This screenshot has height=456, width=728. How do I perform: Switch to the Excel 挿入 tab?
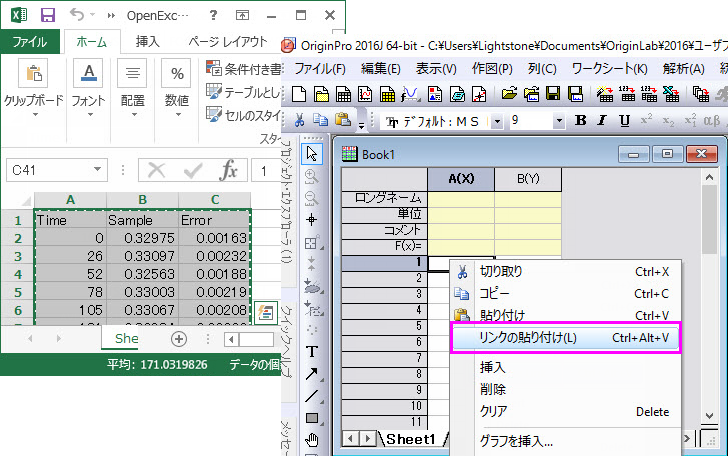[148, 42]
